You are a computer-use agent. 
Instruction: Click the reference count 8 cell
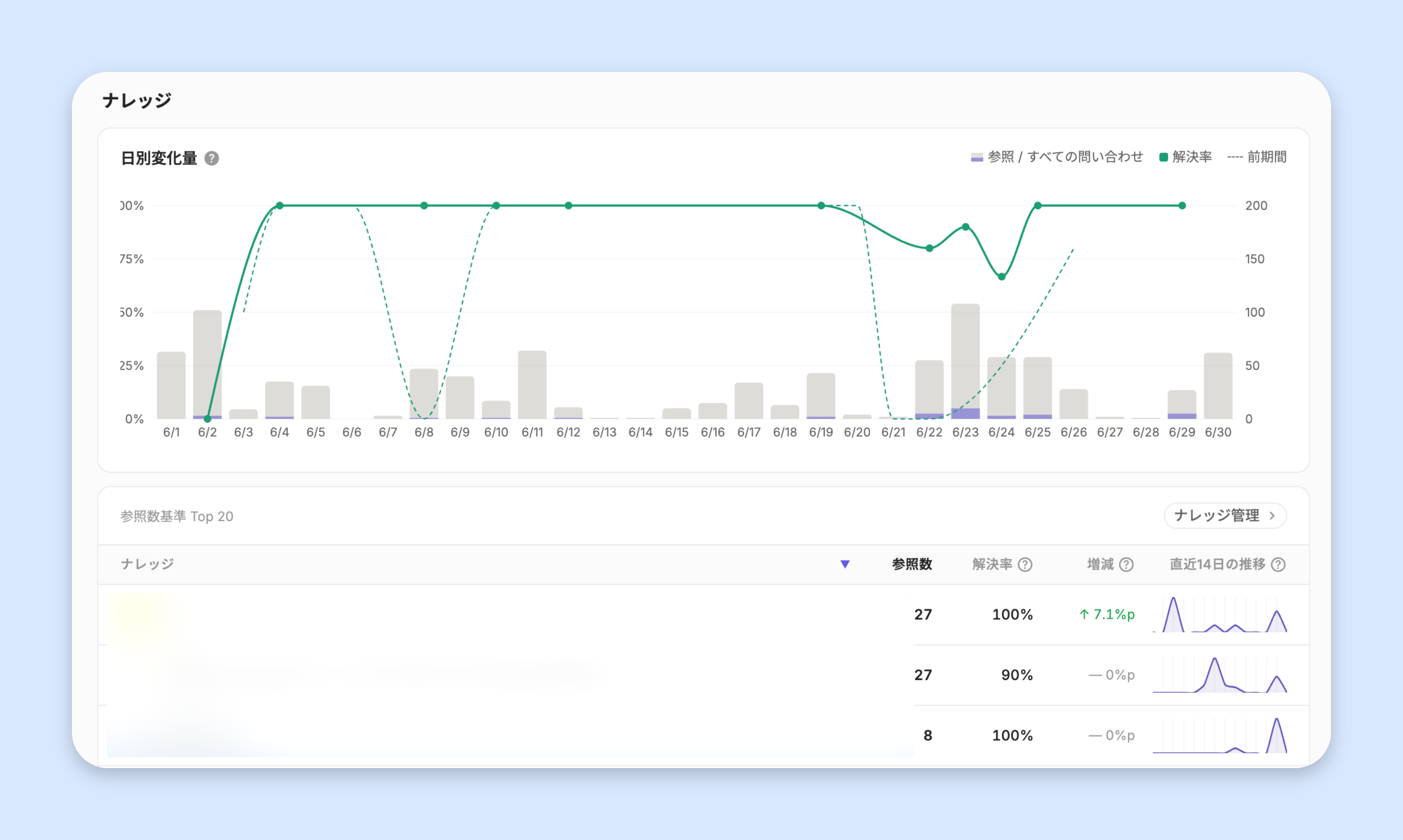pos(928,735)
